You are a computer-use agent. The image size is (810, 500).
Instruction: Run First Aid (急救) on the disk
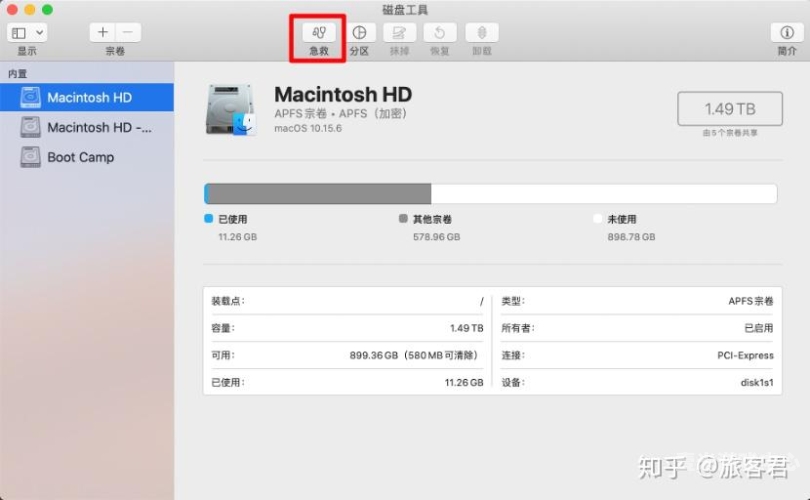[x=319, y=33]
